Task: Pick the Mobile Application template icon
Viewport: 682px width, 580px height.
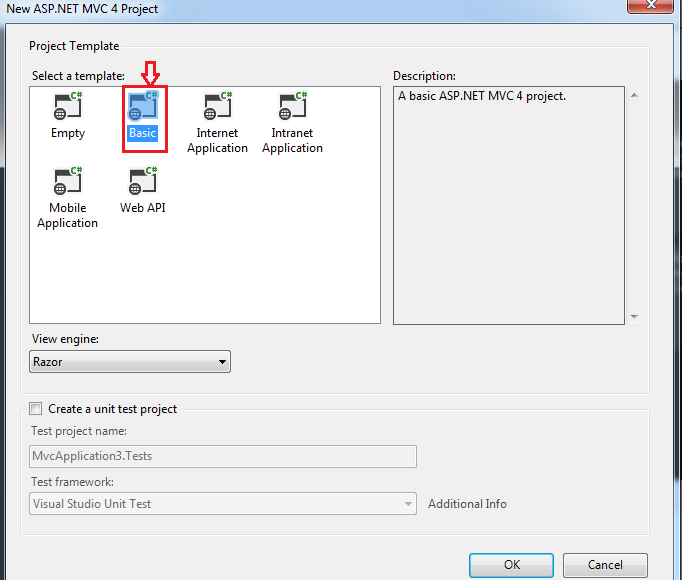Action: (68, 181)
